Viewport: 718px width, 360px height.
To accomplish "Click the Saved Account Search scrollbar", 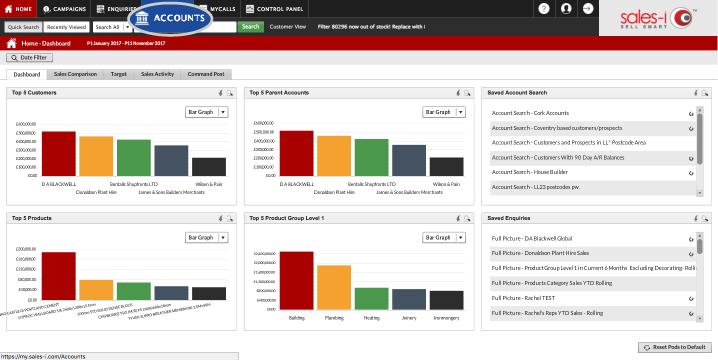I will click(699, 139).
